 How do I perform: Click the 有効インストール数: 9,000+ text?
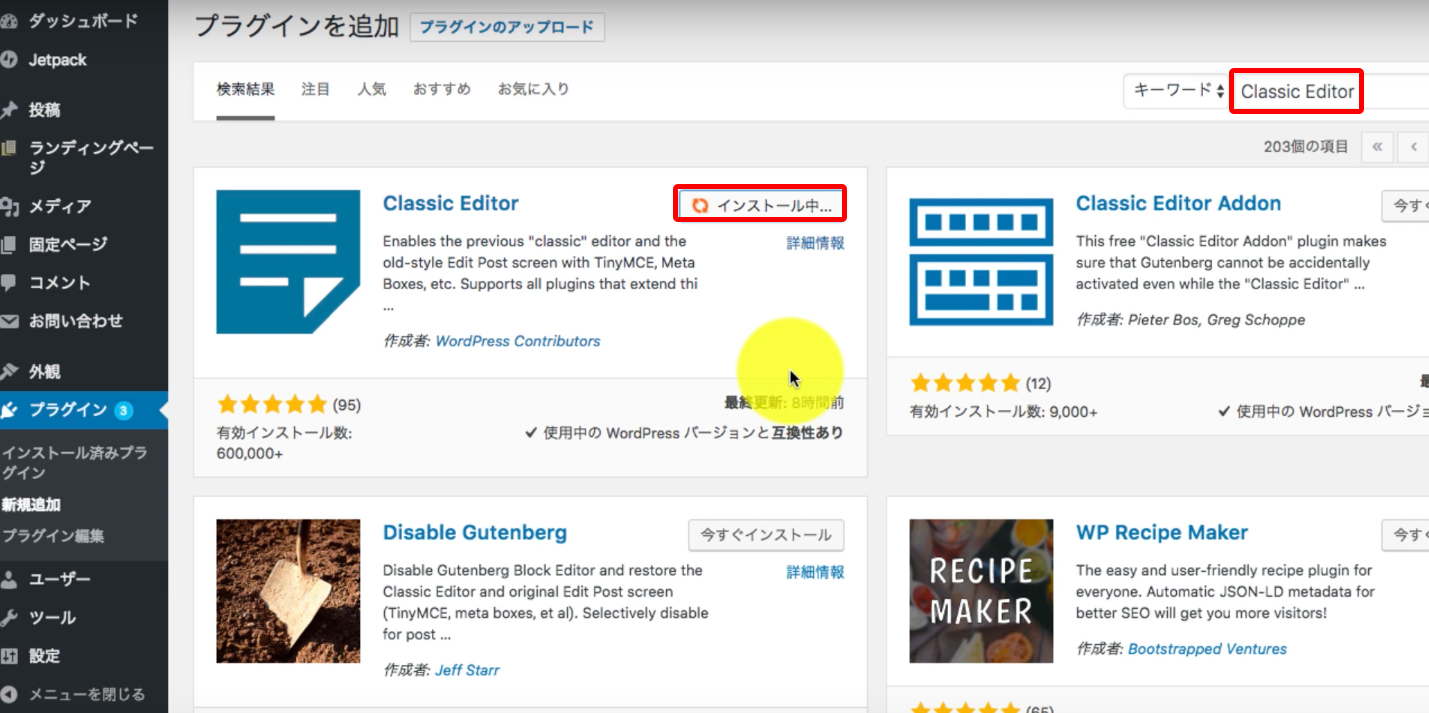click(1003, 411)
